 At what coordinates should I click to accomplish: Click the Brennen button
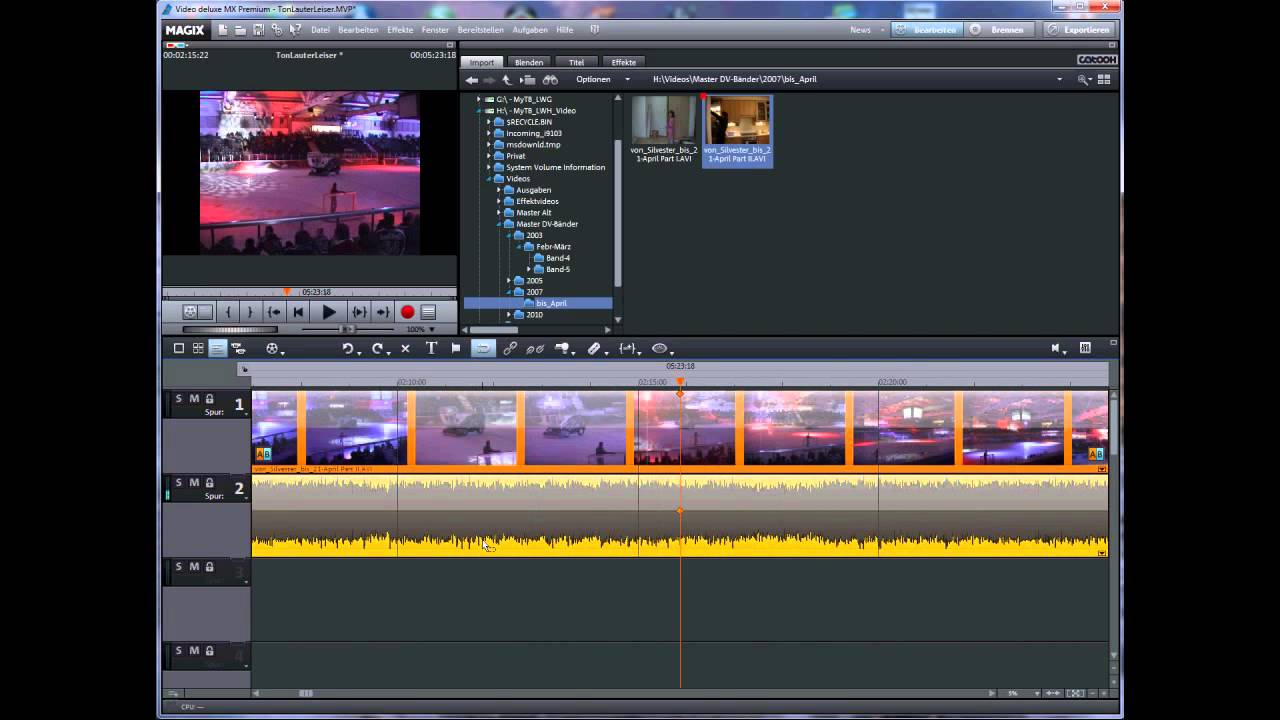tap(998, 30)
